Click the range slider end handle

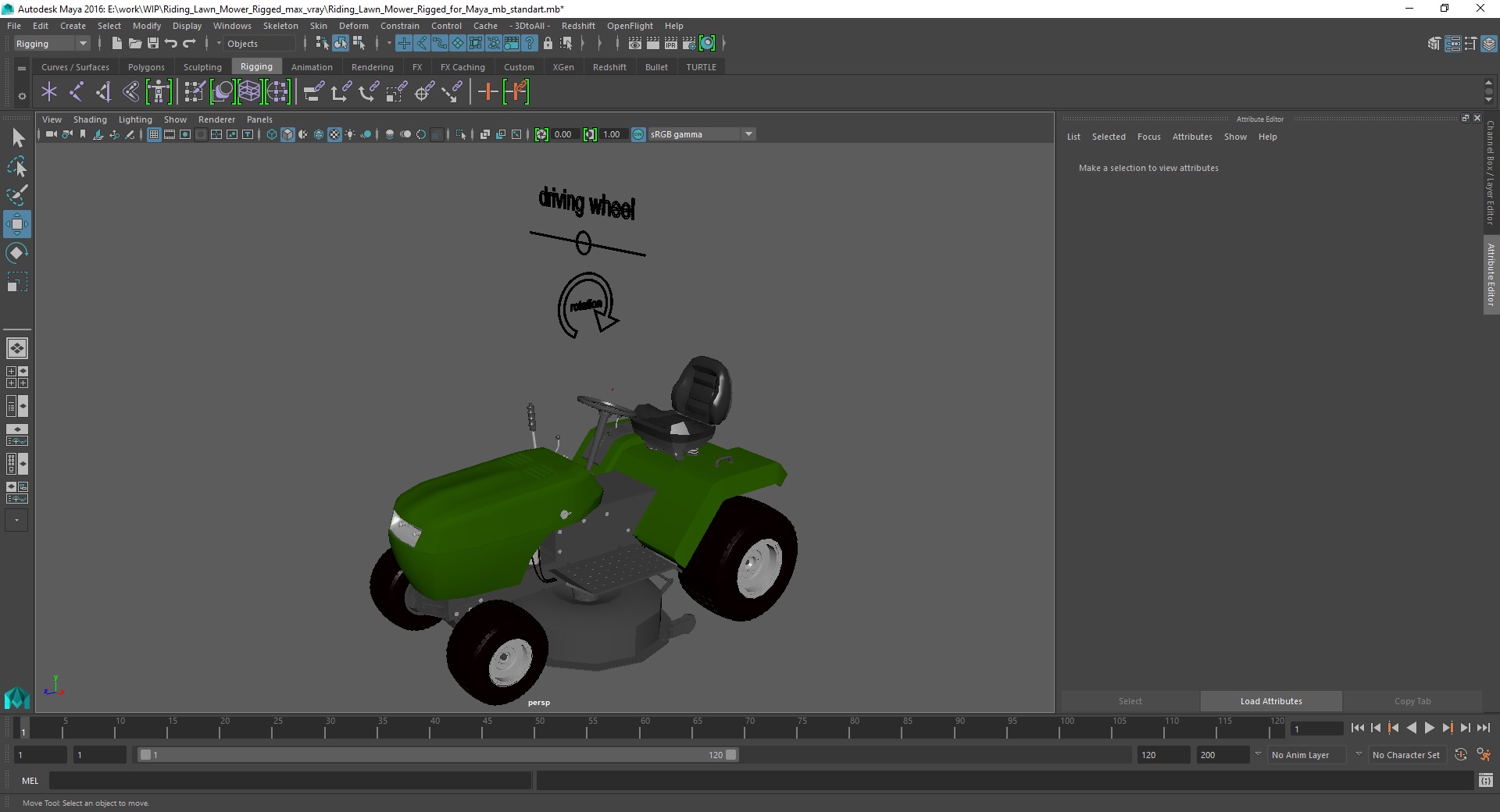[731, 755]
